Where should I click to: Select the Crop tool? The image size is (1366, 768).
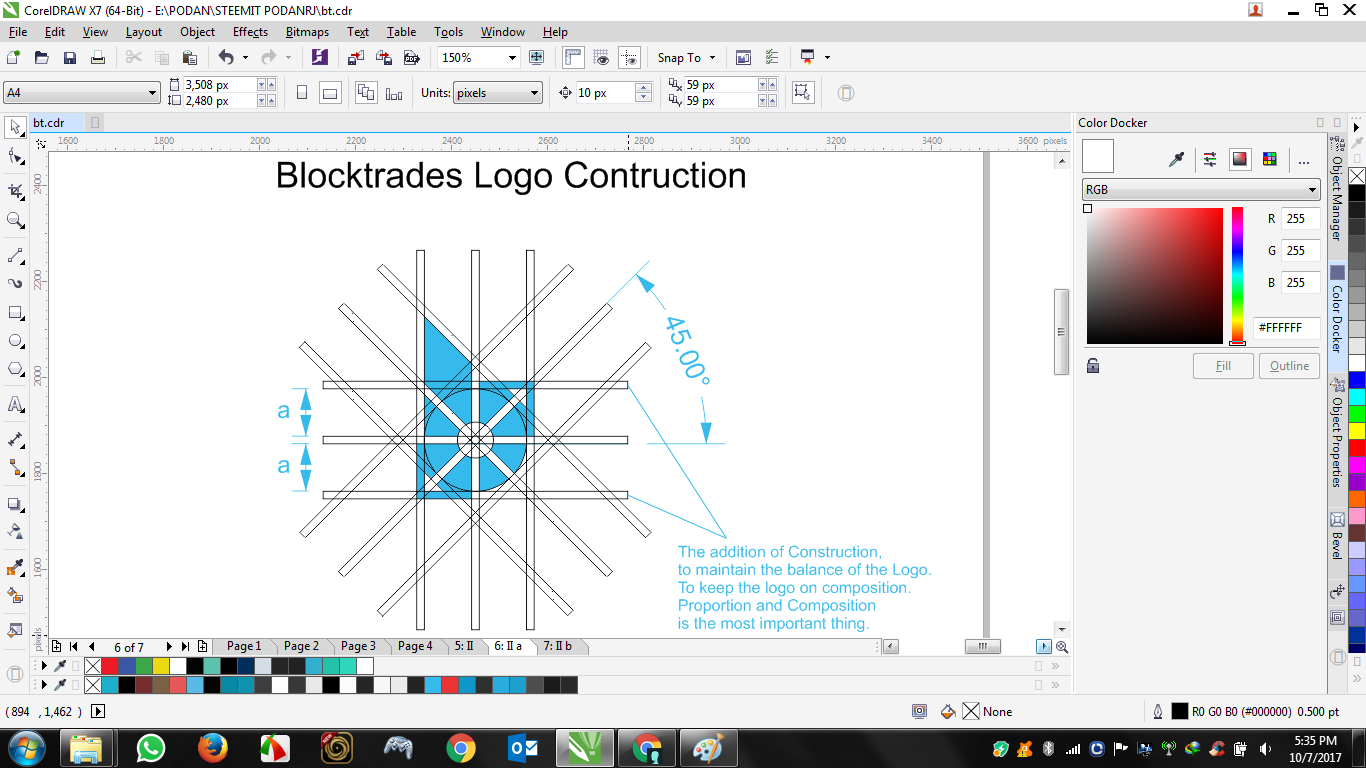pos(15,191)
